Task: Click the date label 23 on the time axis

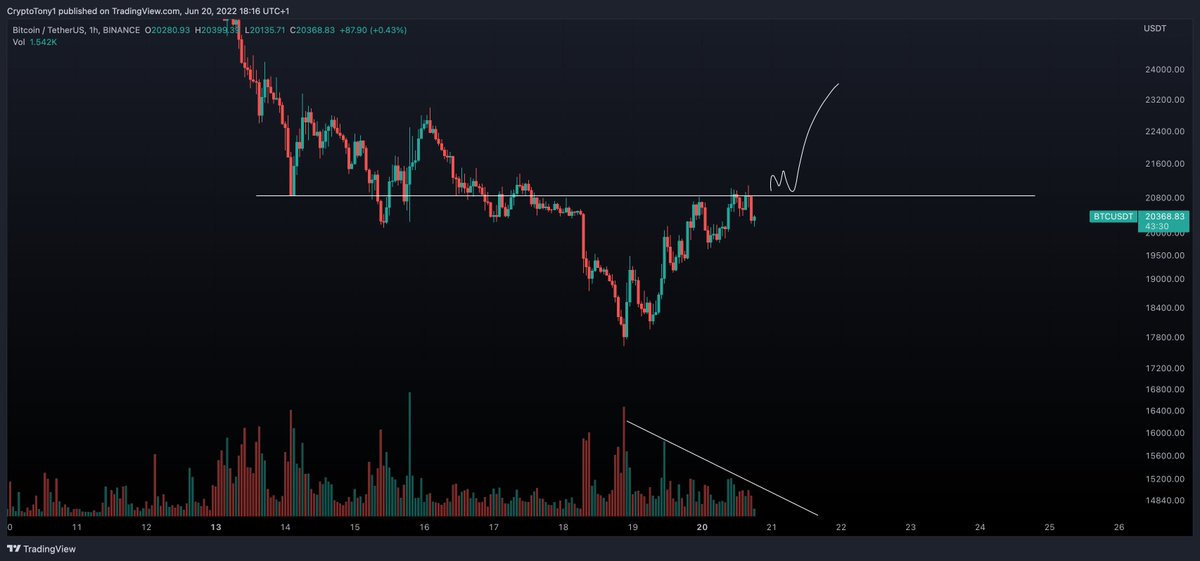Action: [x=910, y=527]
